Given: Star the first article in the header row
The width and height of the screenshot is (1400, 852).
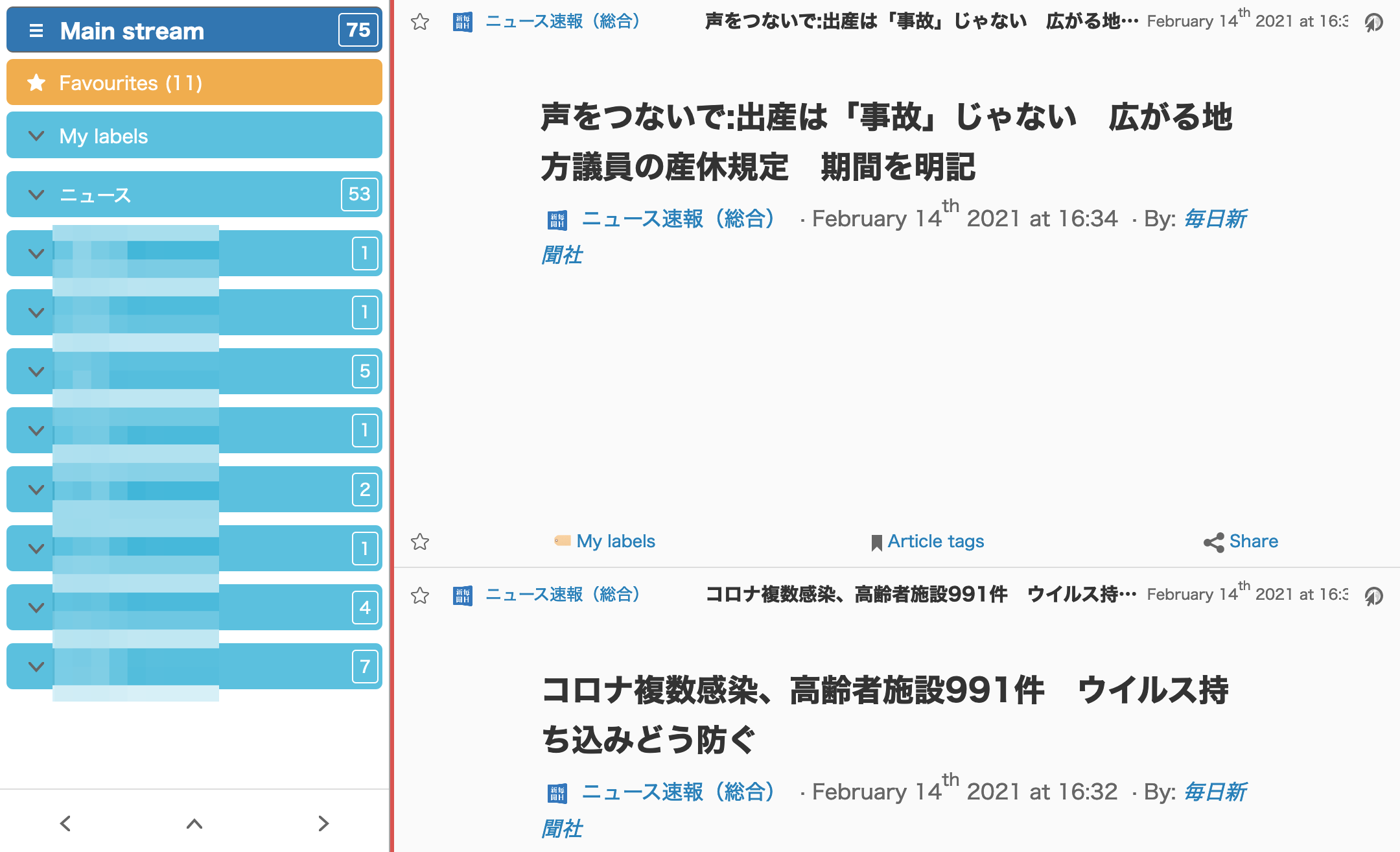Looking at the screenshot, I should (x=420, y=22).
